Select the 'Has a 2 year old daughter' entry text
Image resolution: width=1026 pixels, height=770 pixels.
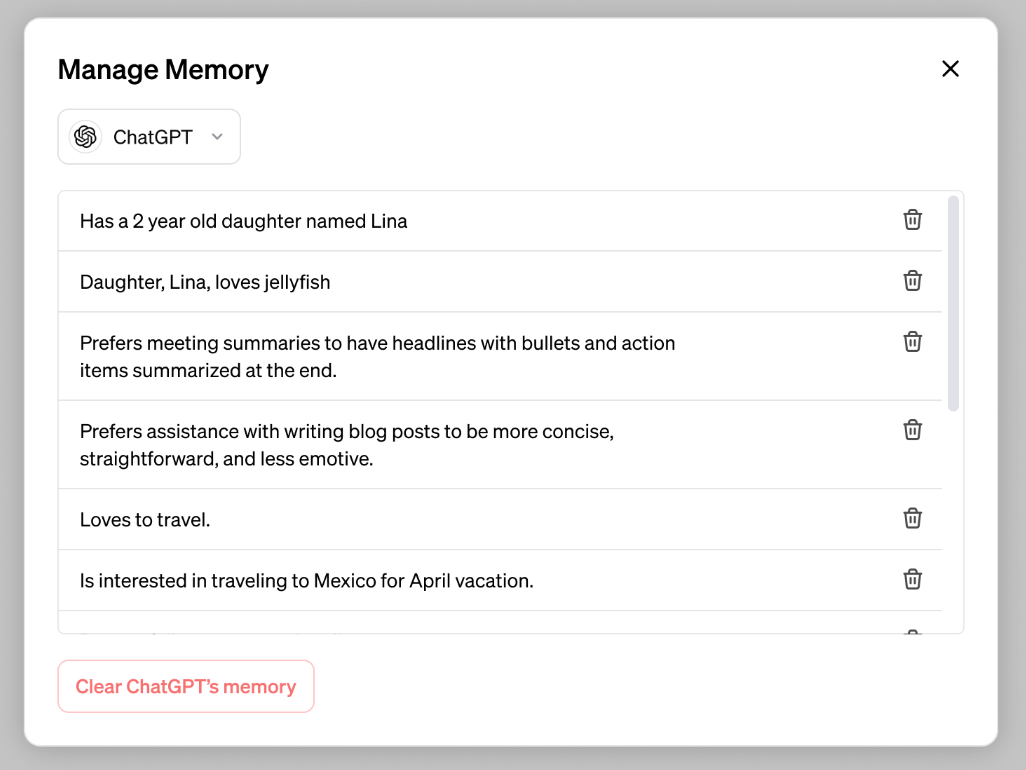(243, 221)
